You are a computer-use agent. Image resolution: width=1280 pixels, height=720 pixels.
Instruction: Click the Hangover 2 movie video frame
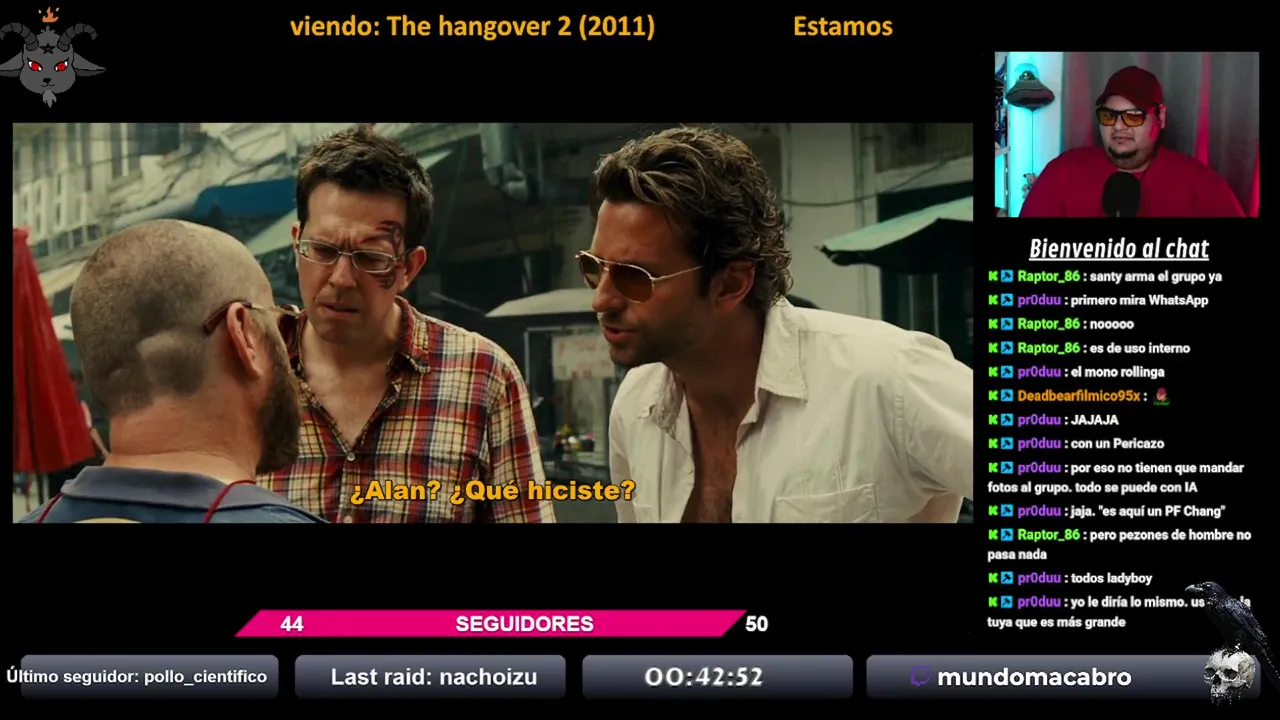(492, 322)
